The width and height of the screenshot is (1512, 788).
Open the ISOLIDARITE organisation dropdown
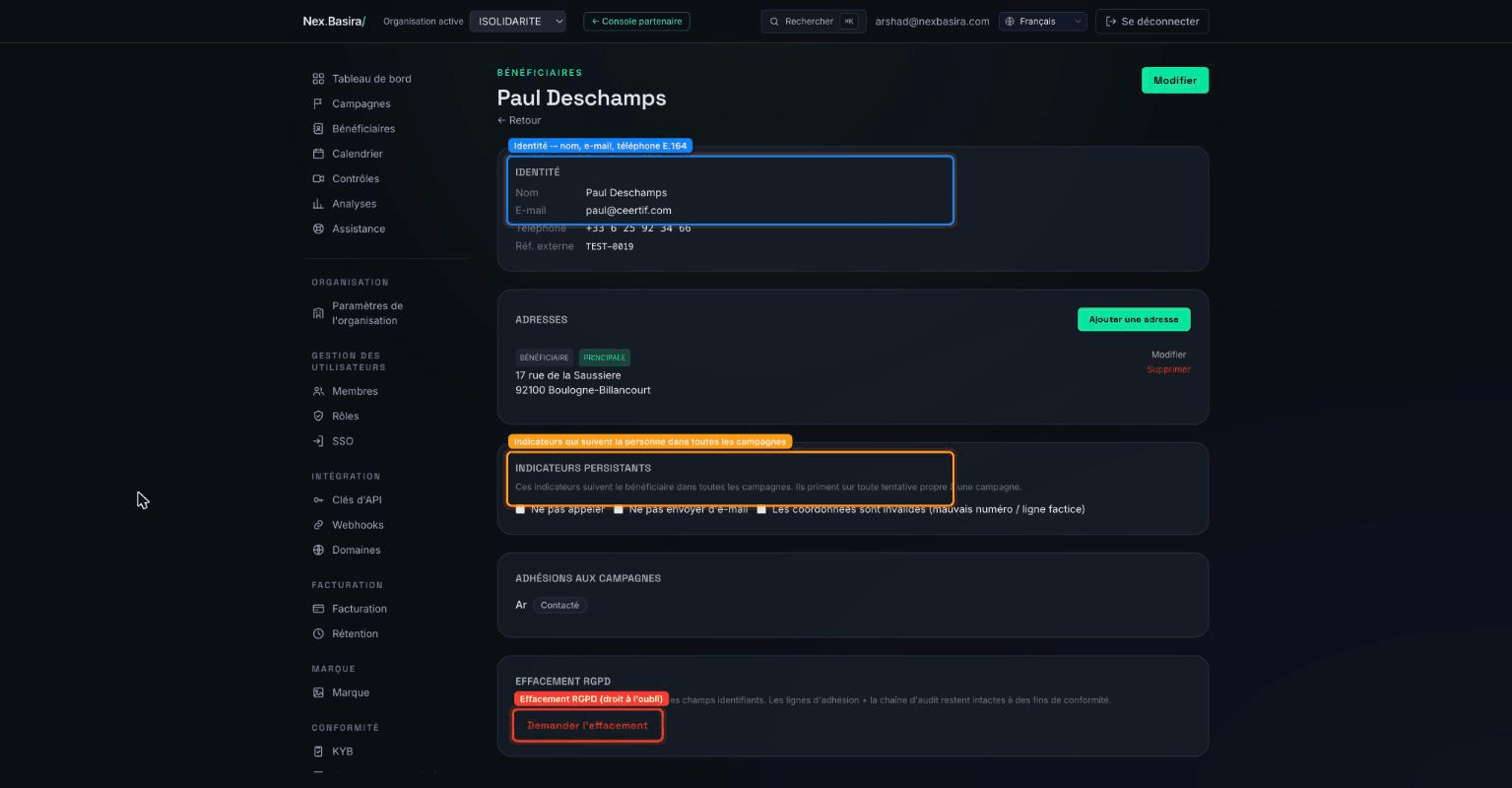click(517, 21)
